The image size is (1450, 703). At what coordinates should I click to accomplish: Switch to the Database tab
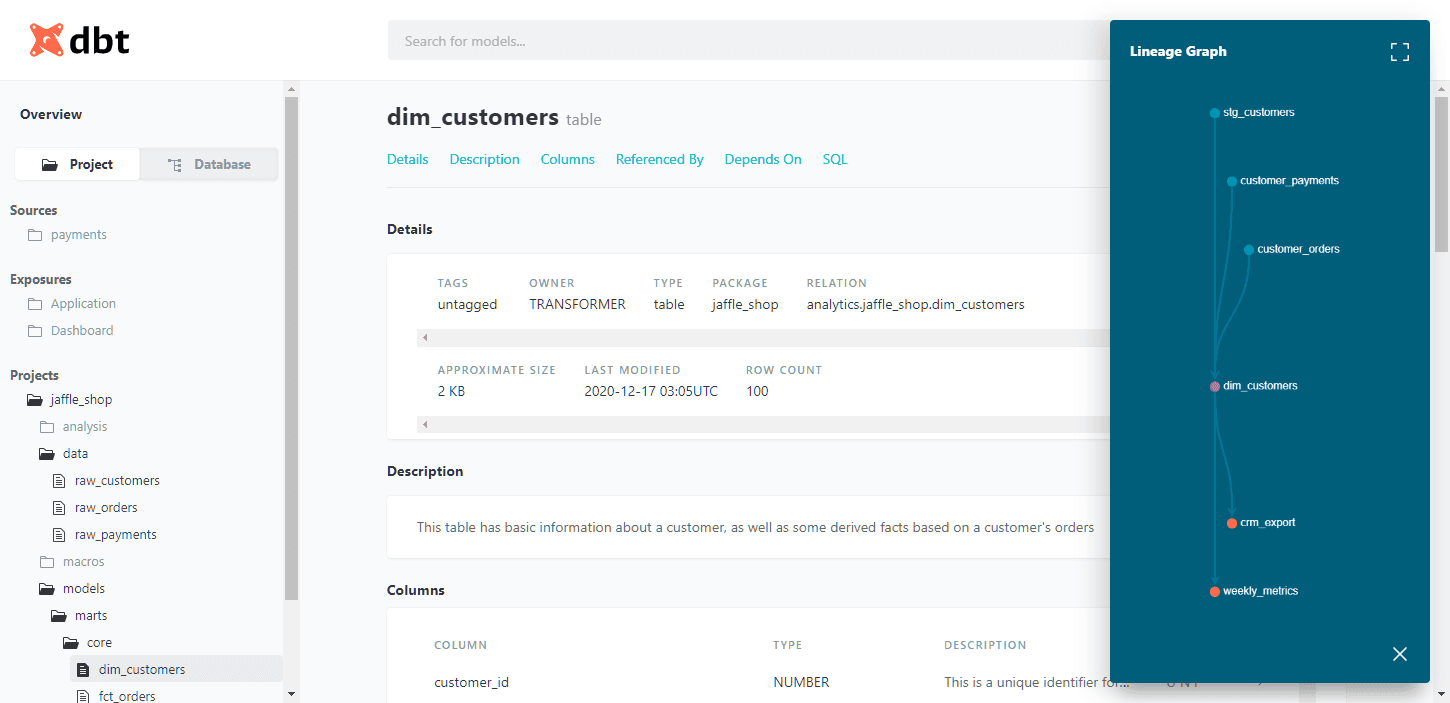pos(209,165)
